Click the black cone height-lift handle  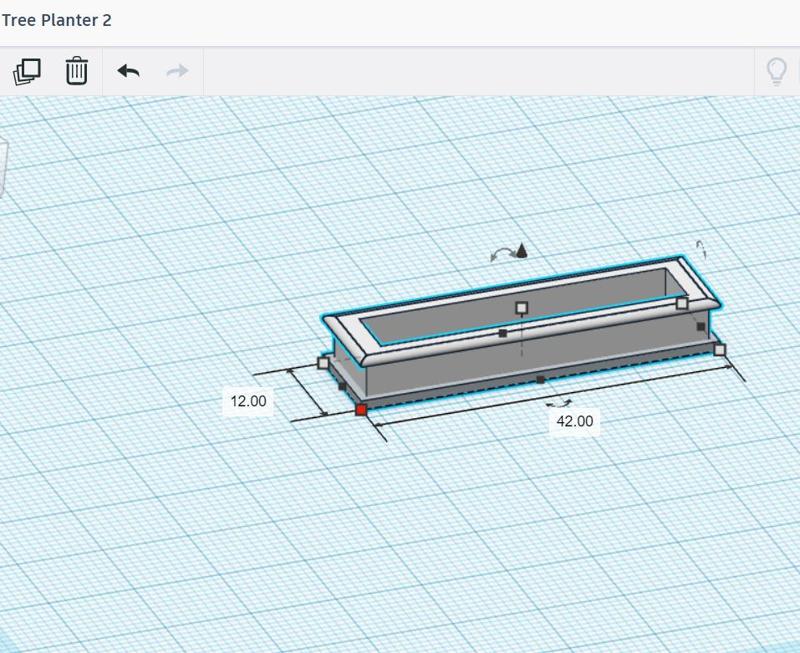[x=521, y=250]
